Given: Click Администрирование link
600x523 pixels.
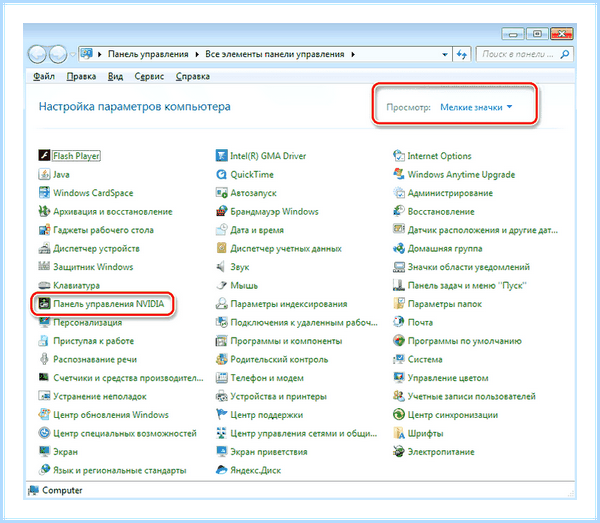Looking at the screenshot, I should click(450, 193).
